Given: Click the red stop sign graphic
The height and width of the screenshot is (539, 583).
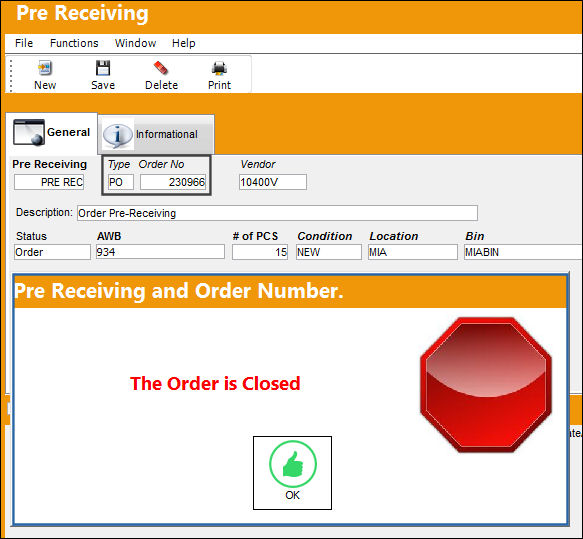Looking at the screenshot, I should coord(486,385).
